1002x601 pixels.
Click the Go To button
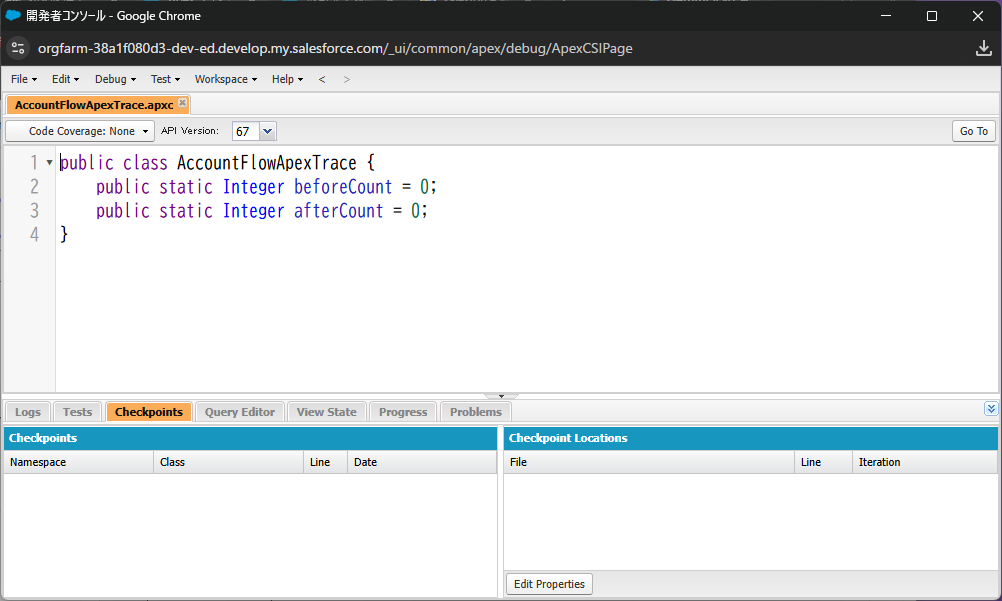(x=973, y=131)
